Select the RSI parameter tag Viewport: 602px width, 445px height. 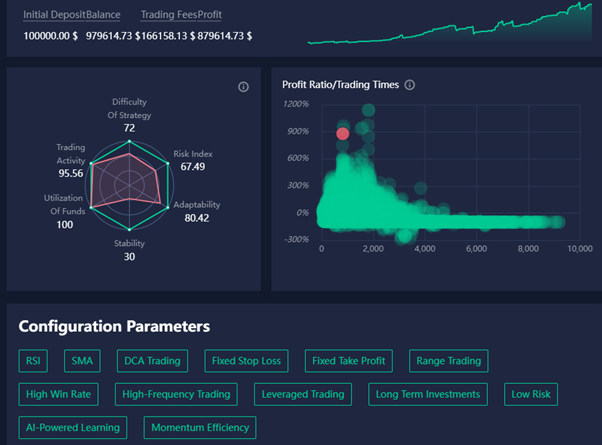tap(33, 360)
